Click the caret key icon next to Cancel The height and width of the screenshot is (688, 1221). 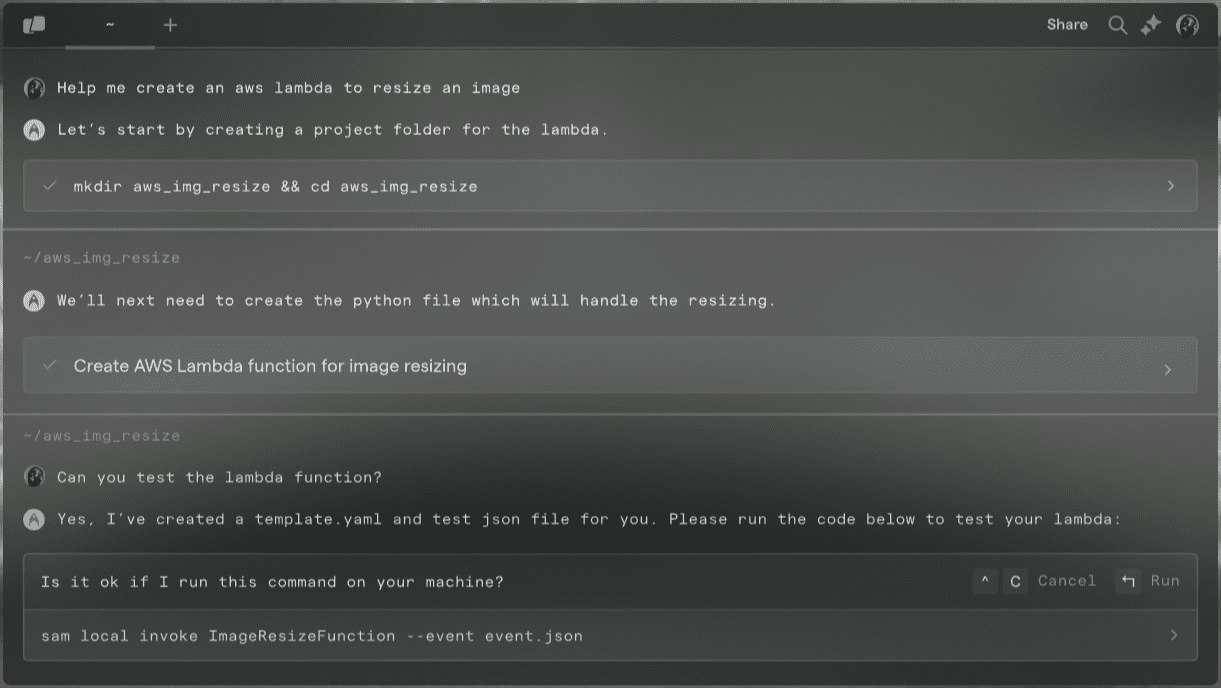pyautogui.click(x=985, y=581)
